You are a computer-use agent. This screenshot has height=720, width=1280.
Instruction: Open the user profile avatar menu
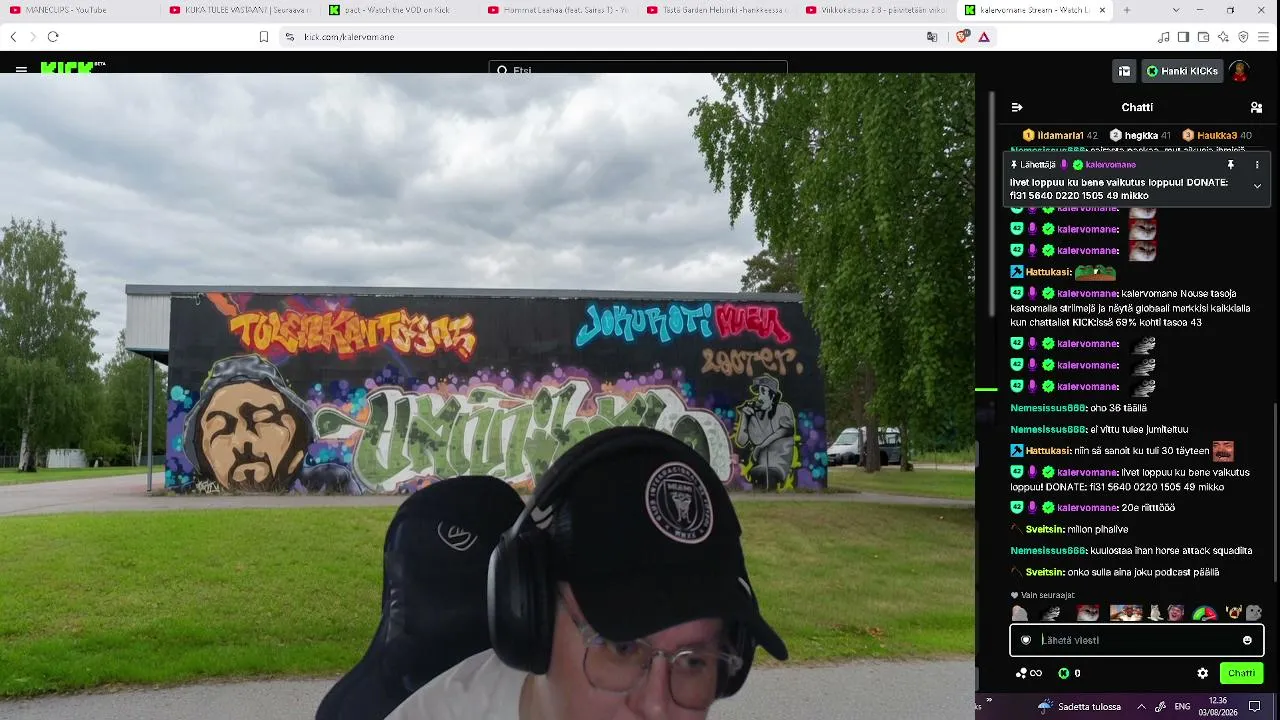(x=1240, y=71)
